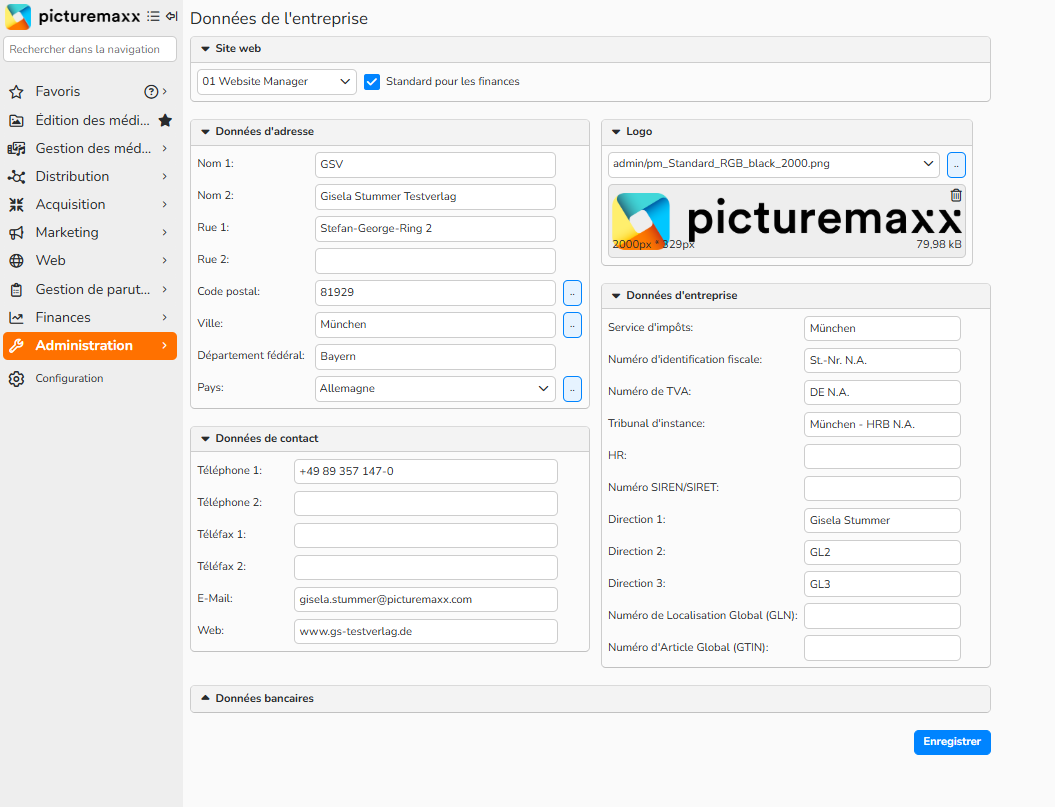Click the Tribunal d'instance field

[882, 425]
